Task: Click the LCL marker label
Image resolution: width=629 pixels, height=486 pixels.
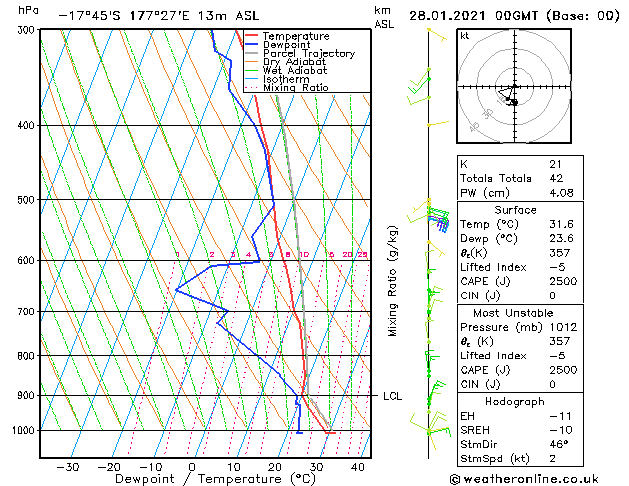Action: coord(392,396)
